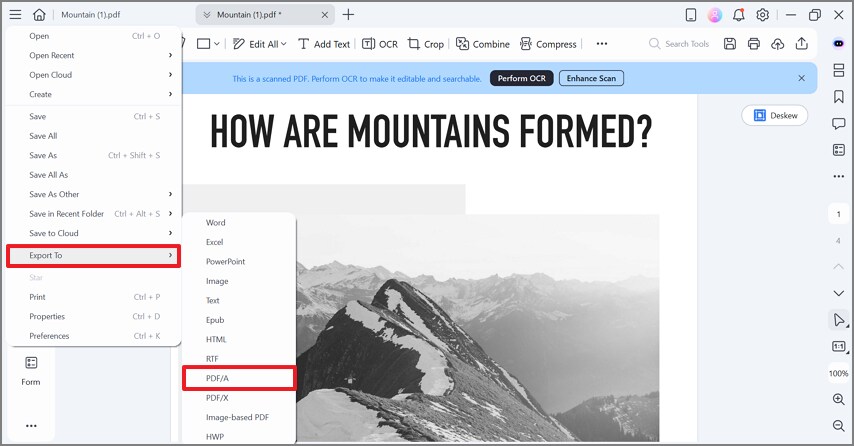854x446 pixels.
Task: Click the Deskew button
Action: coord(774,115)
